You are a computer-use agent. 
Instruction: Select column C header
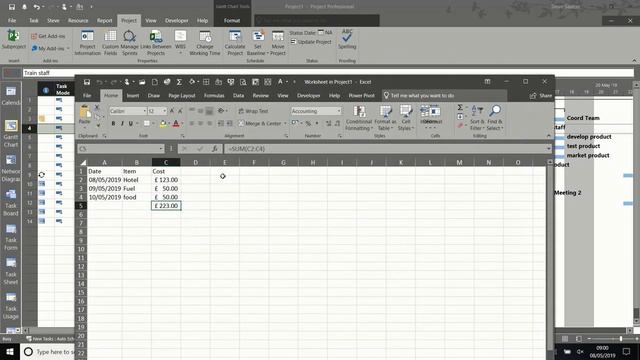point(166,162)
